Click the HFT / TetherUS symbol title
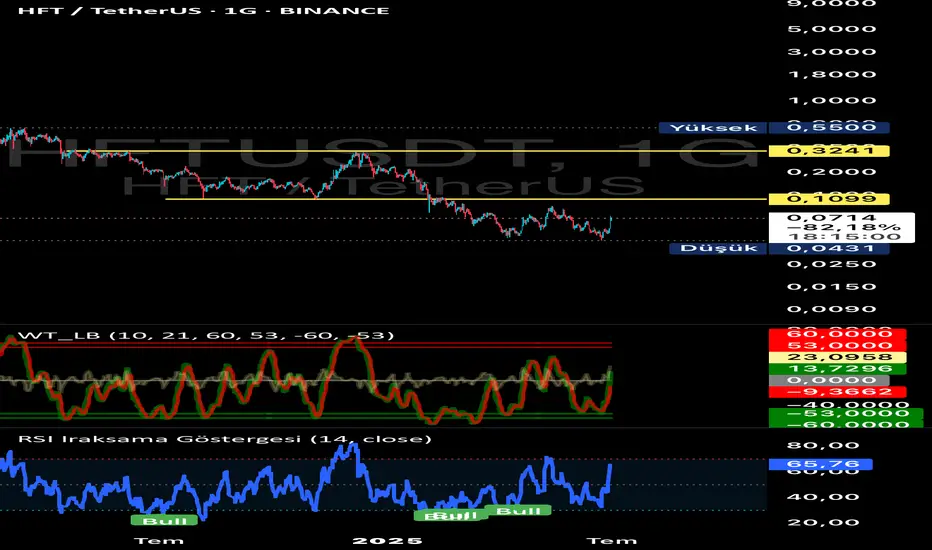This screenshot has width=932, height=550. pos(203,11)
